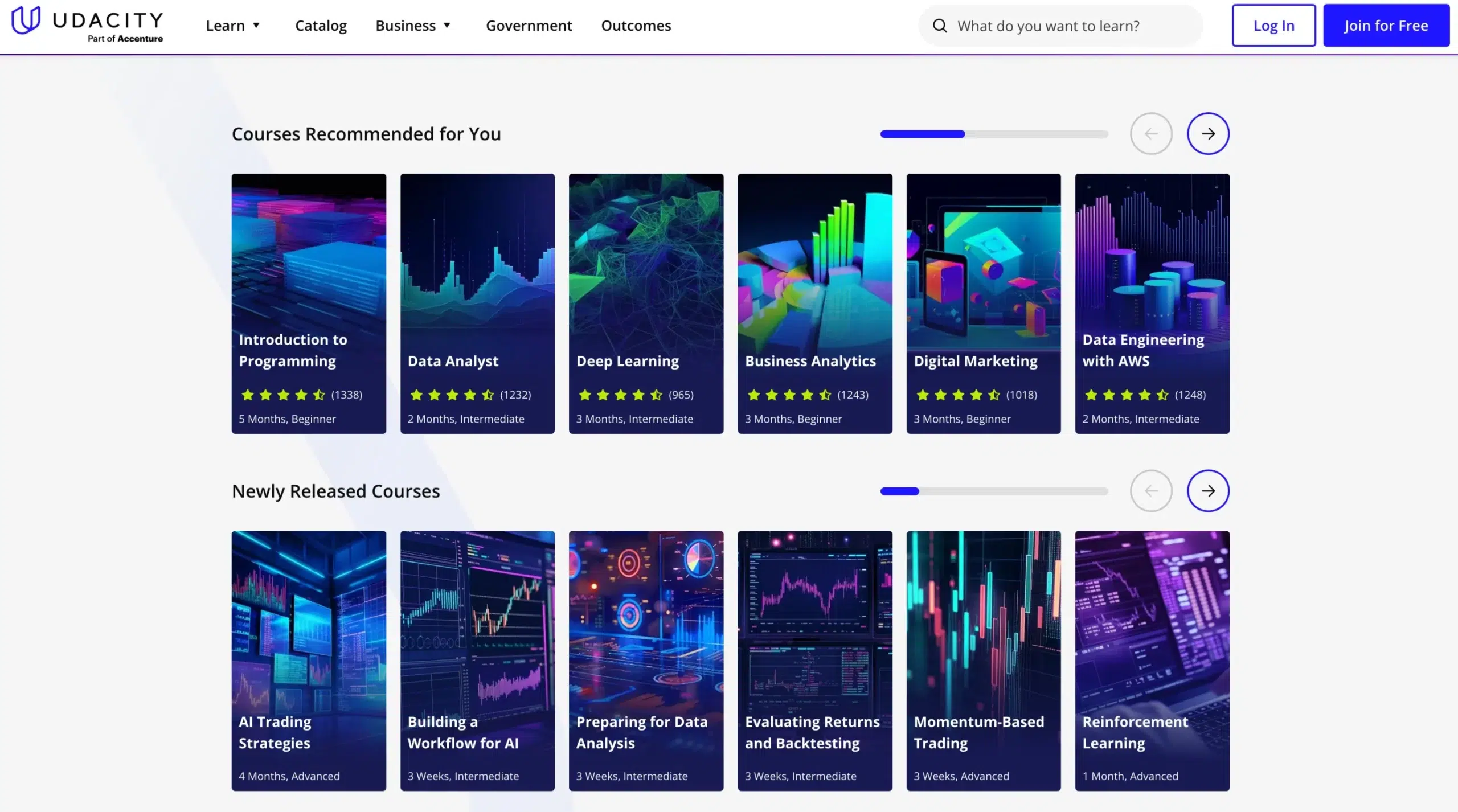Click star rating on Data Analyst card
The width and height of the screenshot is (1458, 812).
point(452,395)
